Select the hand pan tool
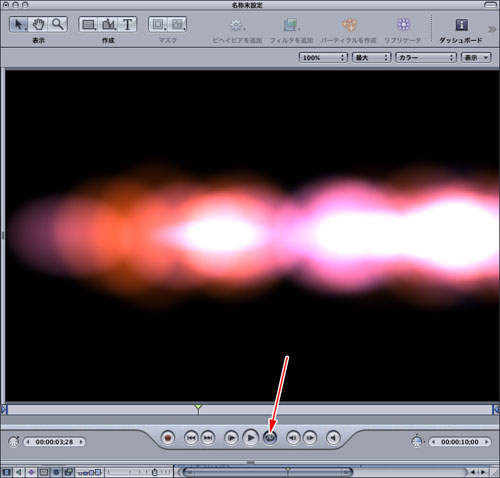 coord(38,24)
